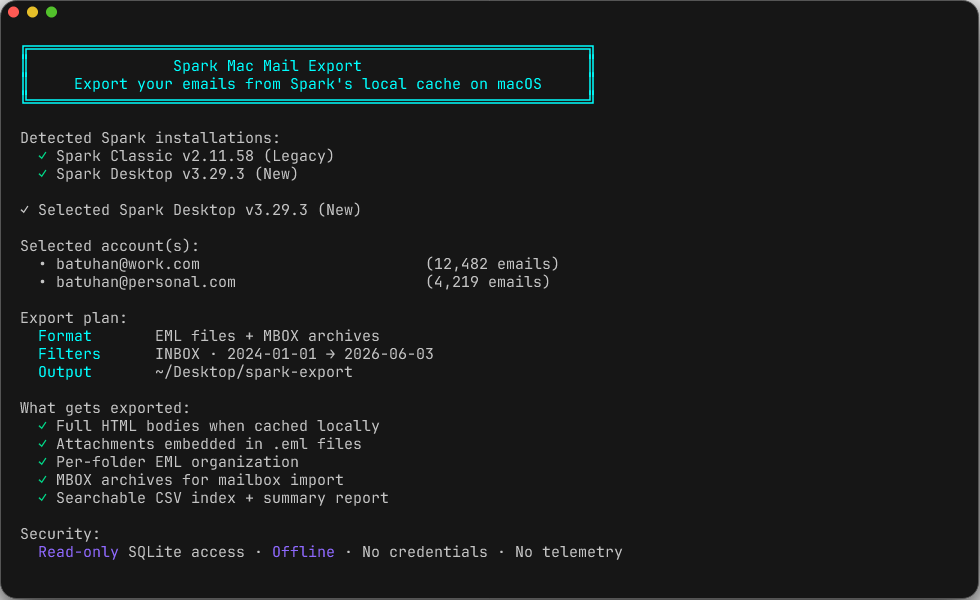Click checkmark next to Full HTML bodies
The width and height of the screenshot is (980, 600).
pyautogui.click(x=42, y=426)
